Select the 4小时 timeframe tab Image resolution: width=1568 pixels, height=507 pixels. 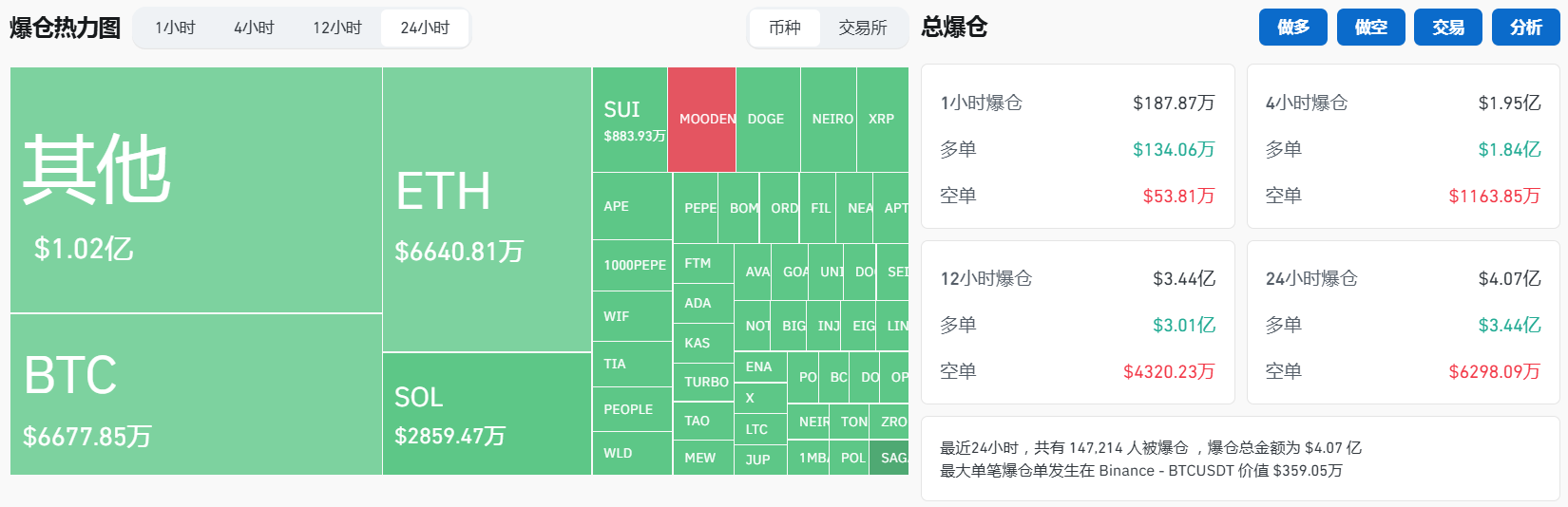pyautogui.click(x=254, y=28)
